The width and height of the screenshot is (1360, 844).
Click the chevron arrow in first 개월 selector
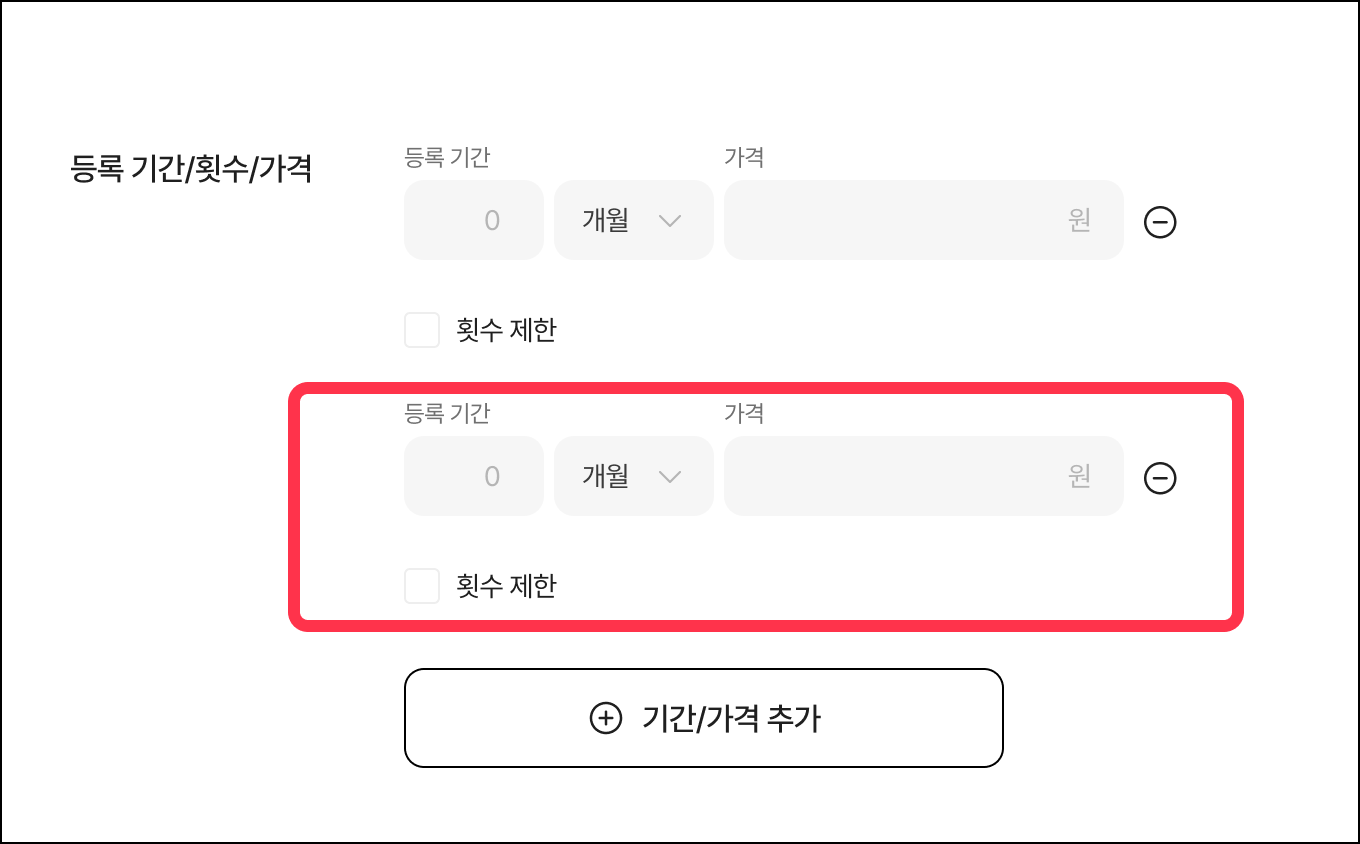(670, 221)
